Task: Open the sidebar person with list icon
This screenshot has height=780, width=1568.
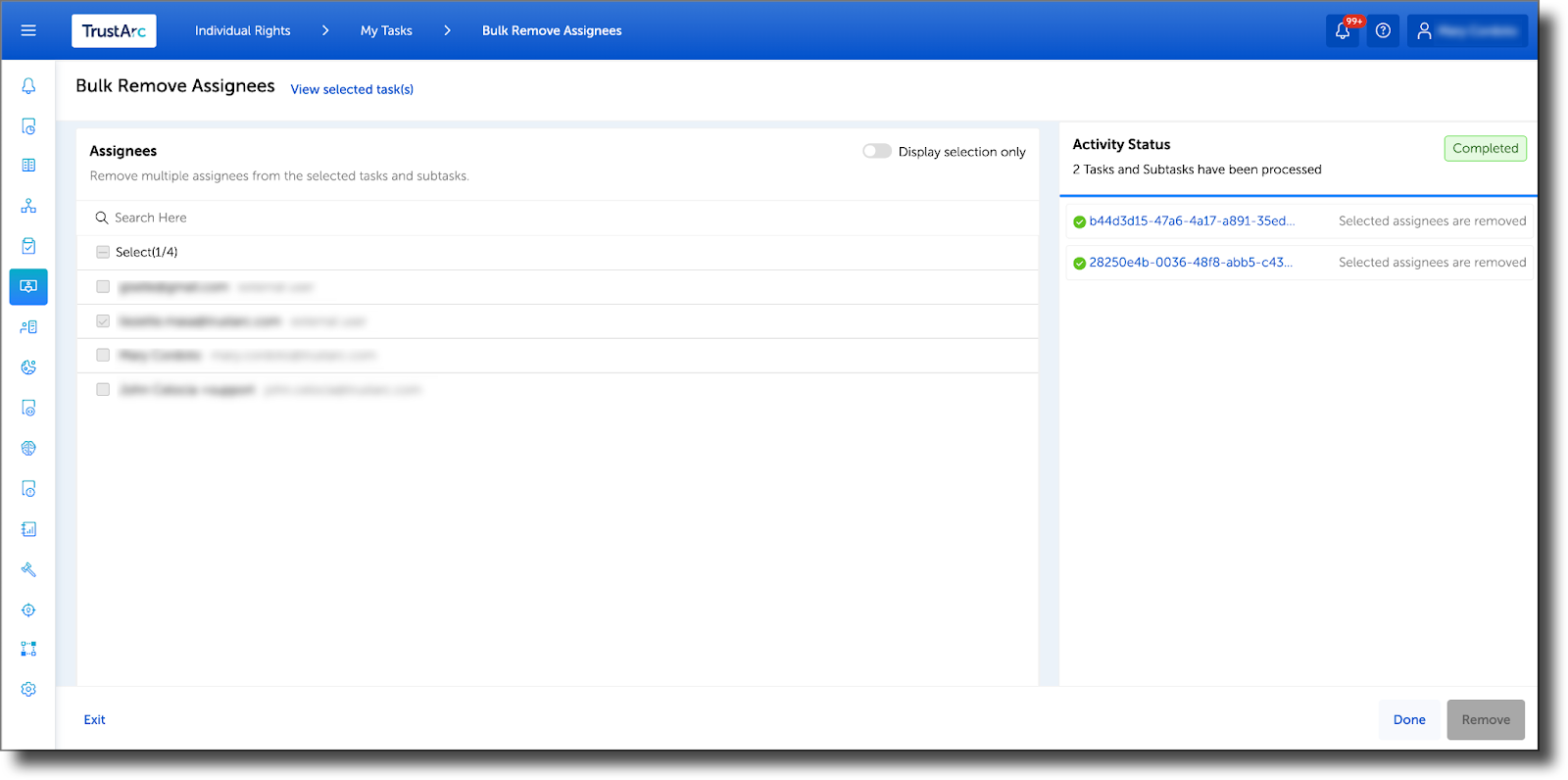Action: (28, 327)
